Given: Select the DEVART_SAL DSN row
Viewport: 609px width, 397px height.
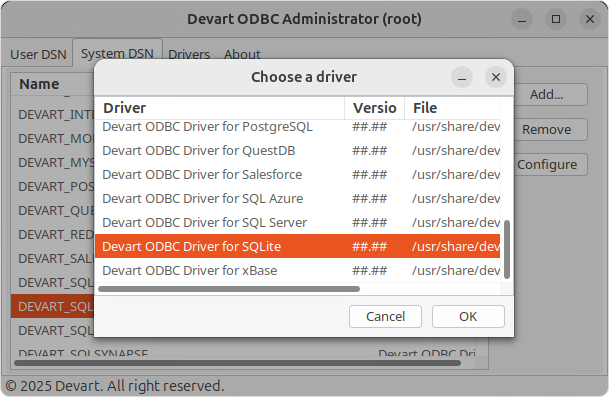Looking at the screenshot, I should pyautogui.click(x=53, y=258).
